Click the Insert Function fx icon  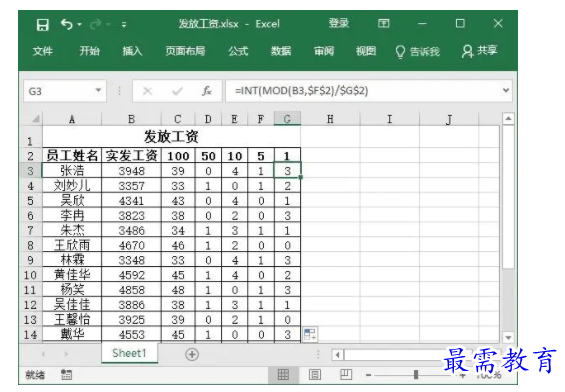tap(206, 91)
